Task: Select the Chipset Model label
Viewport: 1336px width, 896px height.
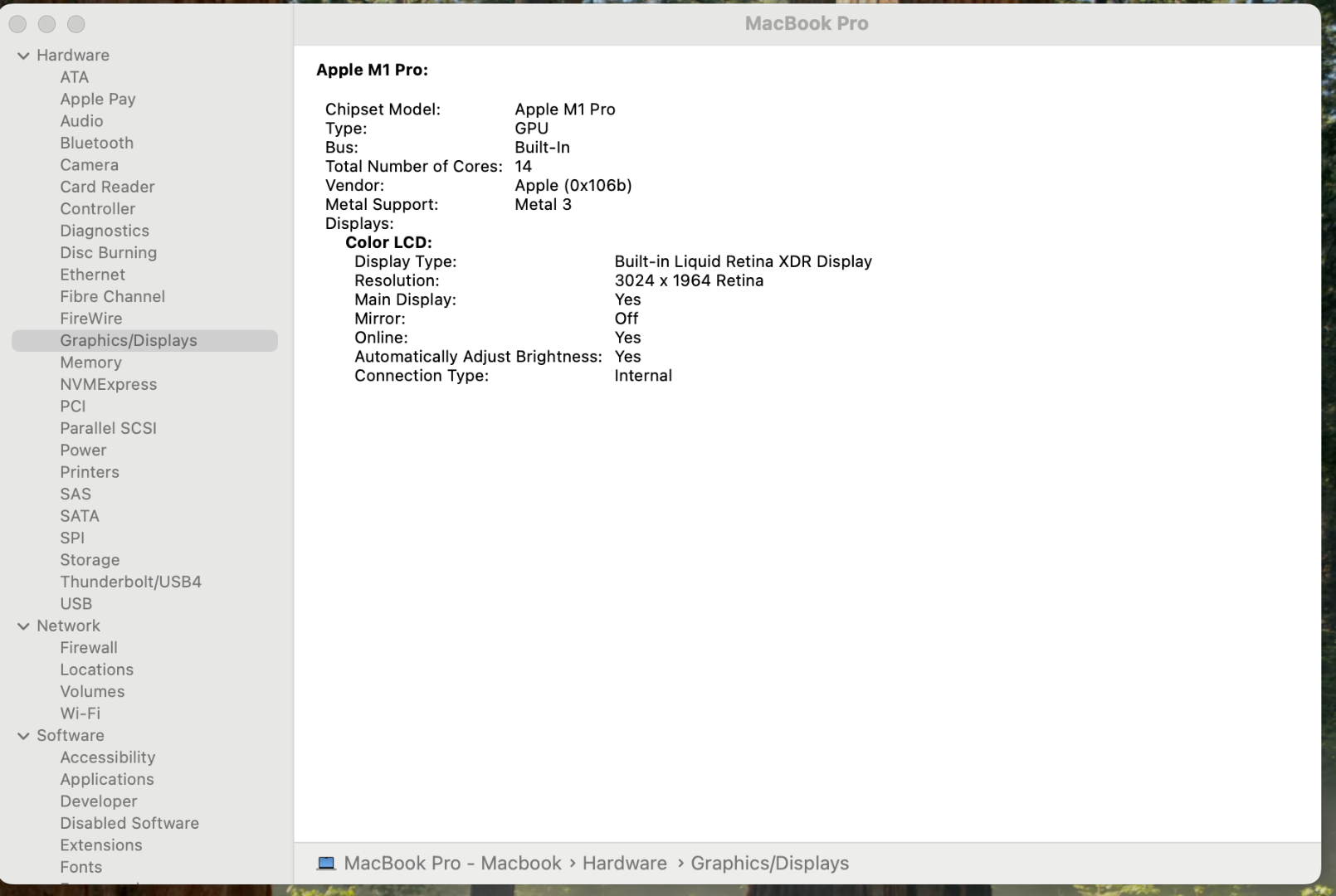Action: 383,110
